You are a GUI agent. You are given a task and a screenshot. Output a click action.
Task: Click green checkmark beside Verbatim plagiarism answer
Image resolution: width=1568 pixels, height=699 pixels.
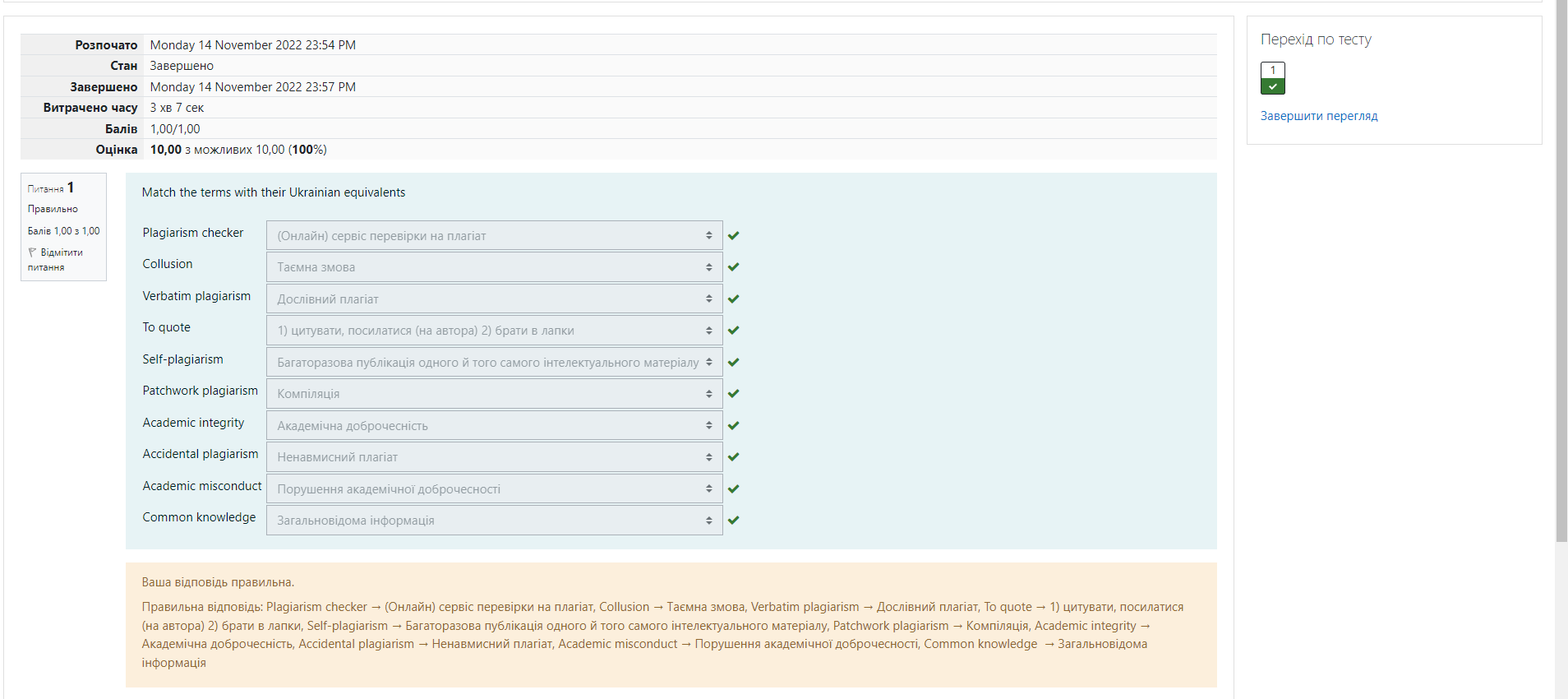[x=734, y=299]
